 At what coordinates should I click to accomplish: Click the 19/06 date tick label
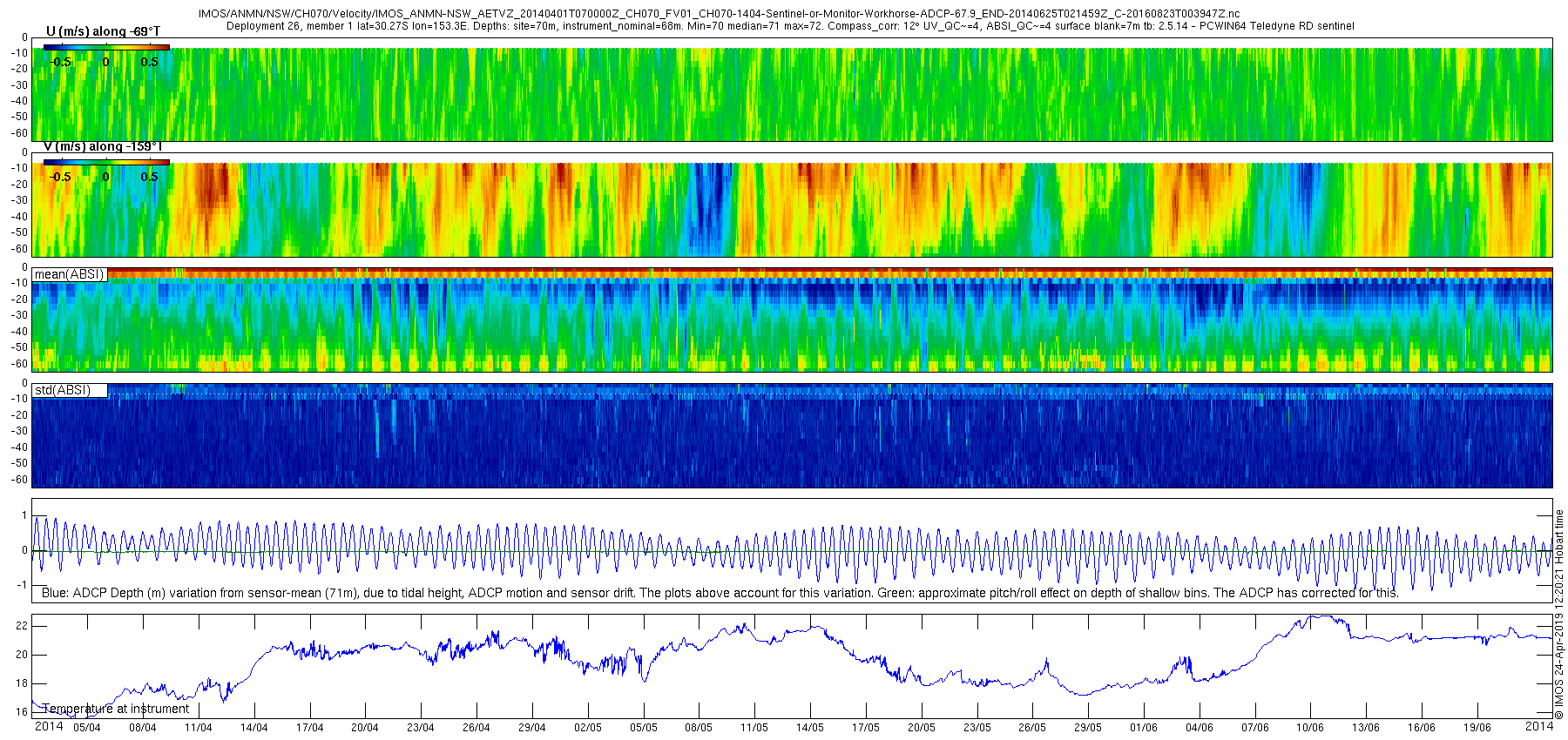click(x=1477, y=728)
